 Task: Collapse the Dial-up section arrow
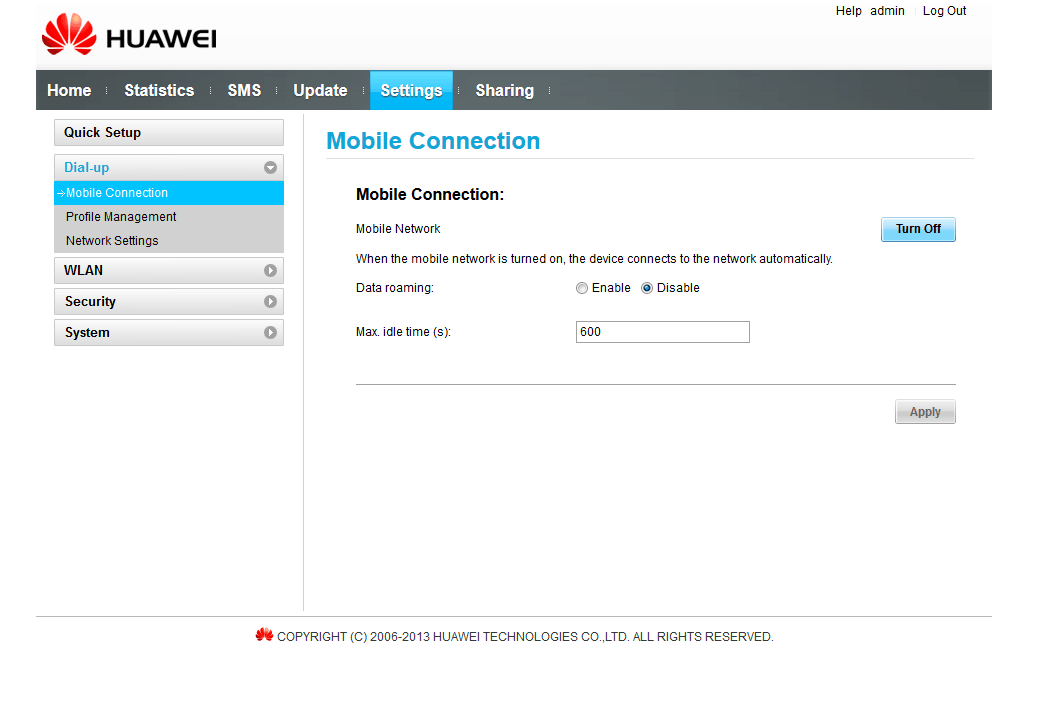tap(271, 167)
